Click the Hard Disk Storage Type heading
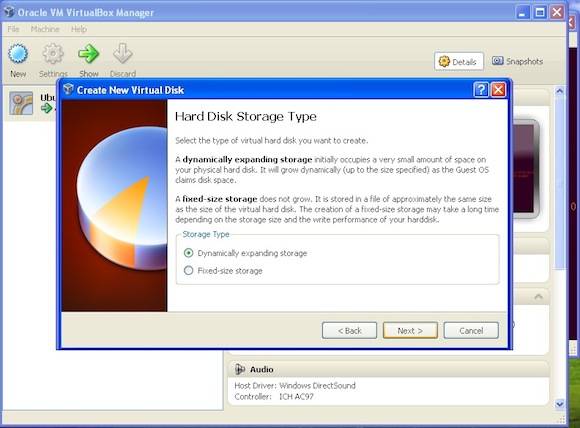580x428 pixels. (x=246, y=117)
